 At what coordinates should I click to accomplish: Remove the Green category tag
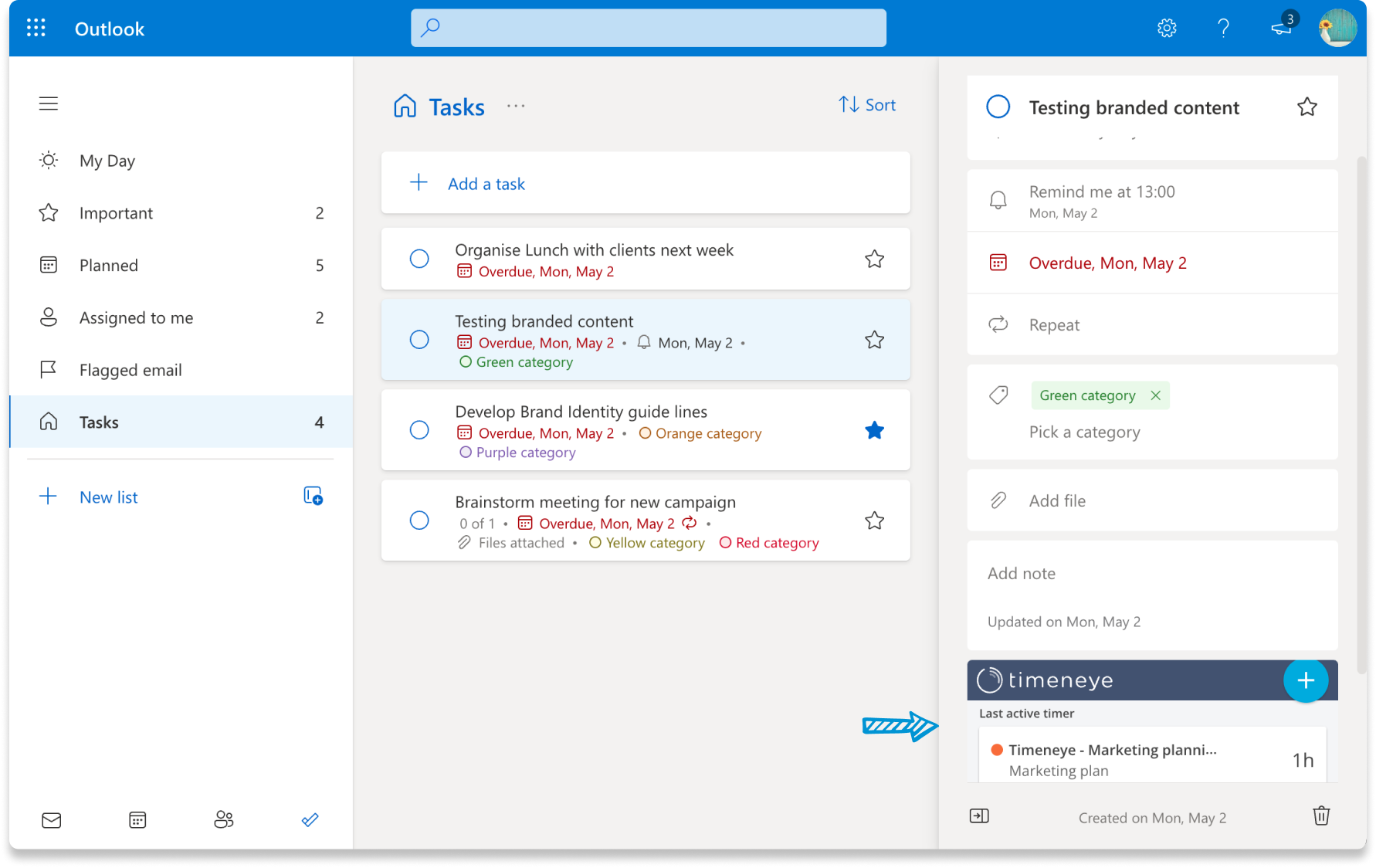click(1155, 395)
